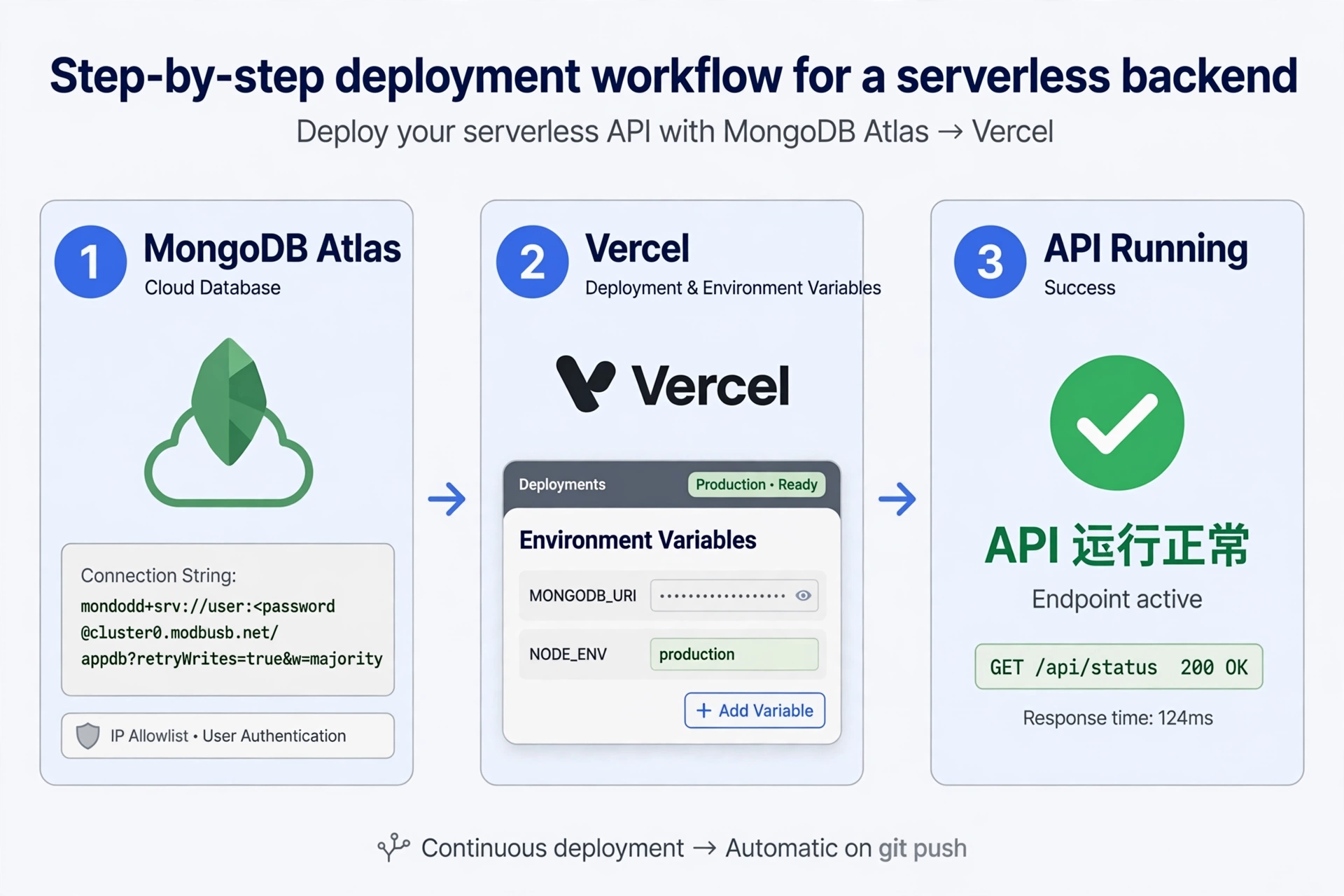Click the green success checkmark circle
Image resolution: width=1344 pixels, height=896 pixels.
(1117, 423)
